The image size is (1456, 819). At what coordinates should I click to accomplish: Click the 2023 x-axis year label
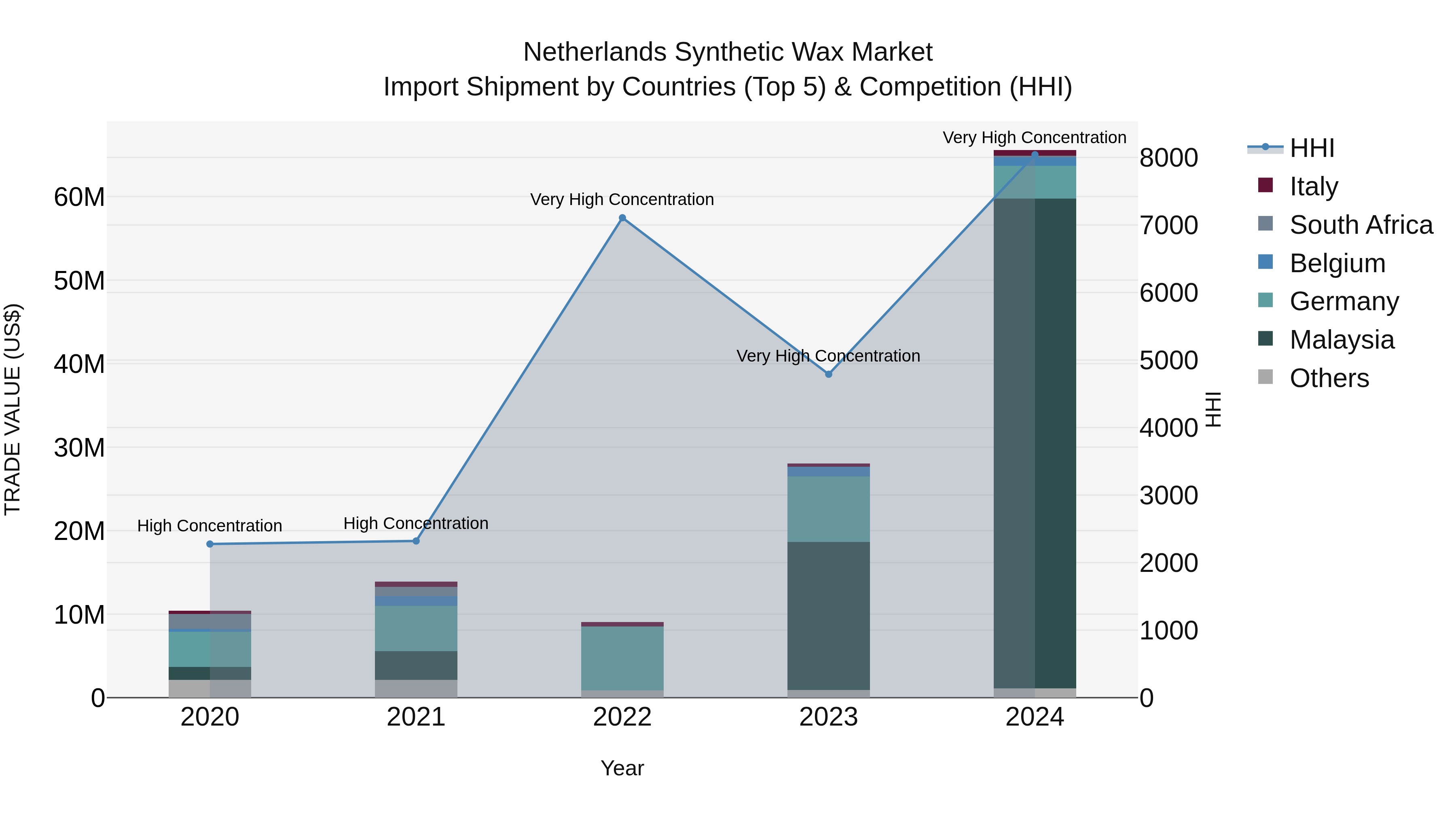(829, 717)
